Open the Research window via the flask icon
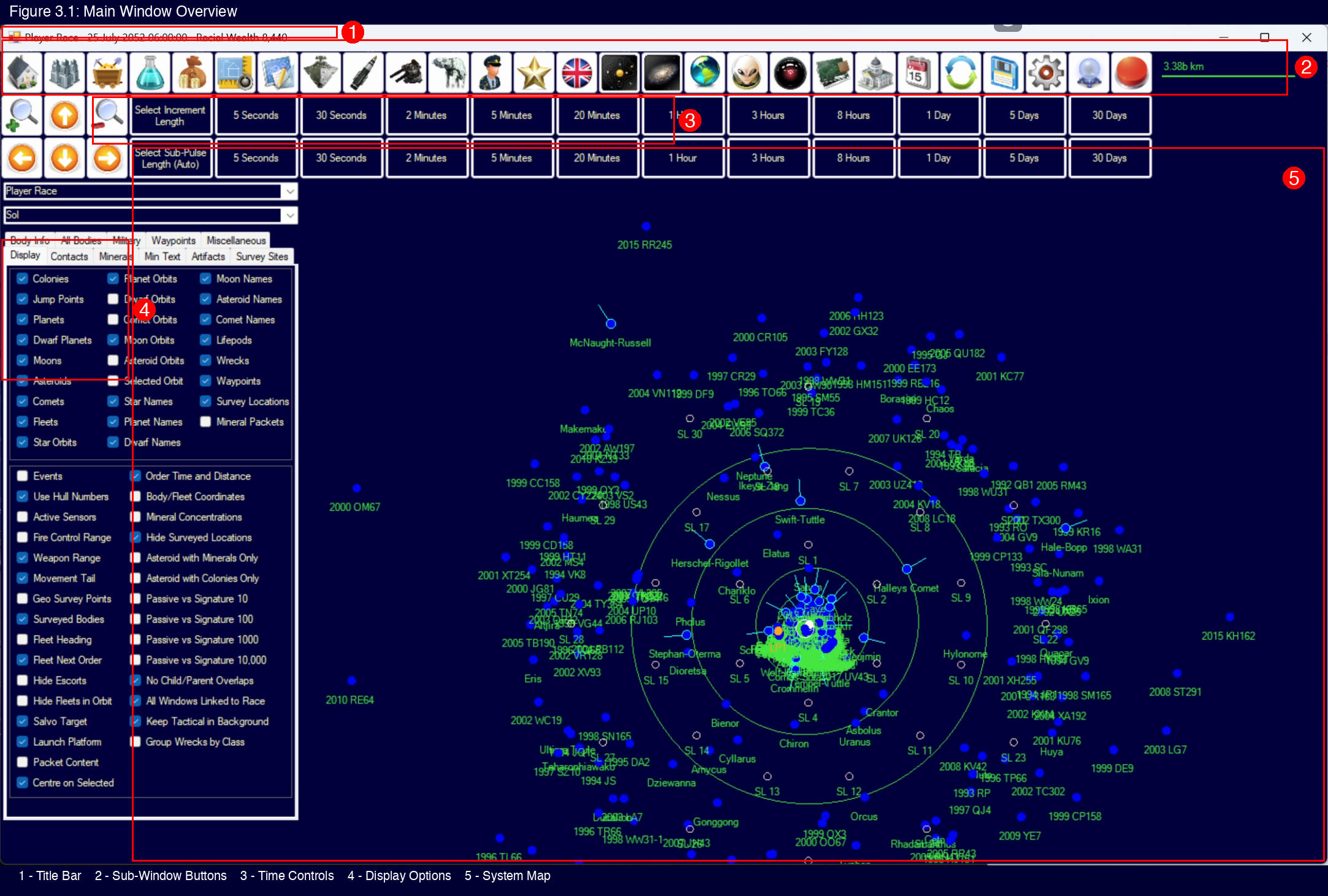 click(x=150, y=72)
